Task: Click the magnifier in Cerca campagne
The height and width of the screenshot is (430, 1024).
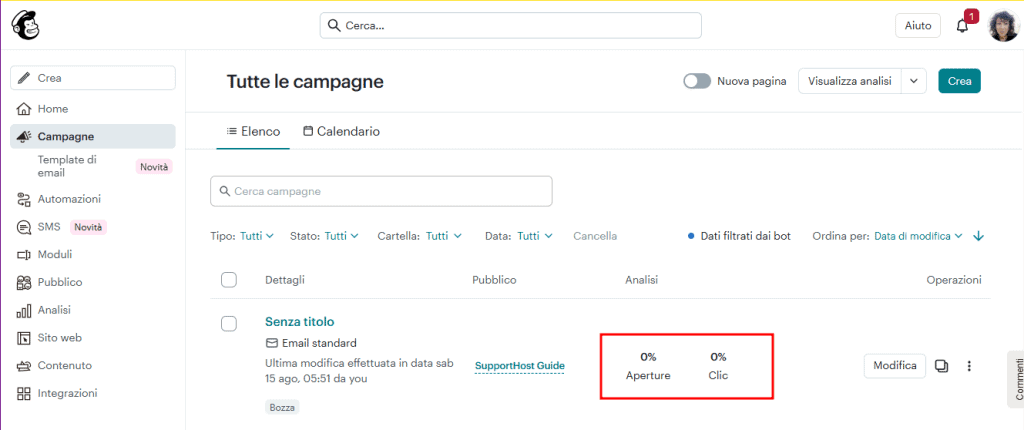Action: click(225, 191)
